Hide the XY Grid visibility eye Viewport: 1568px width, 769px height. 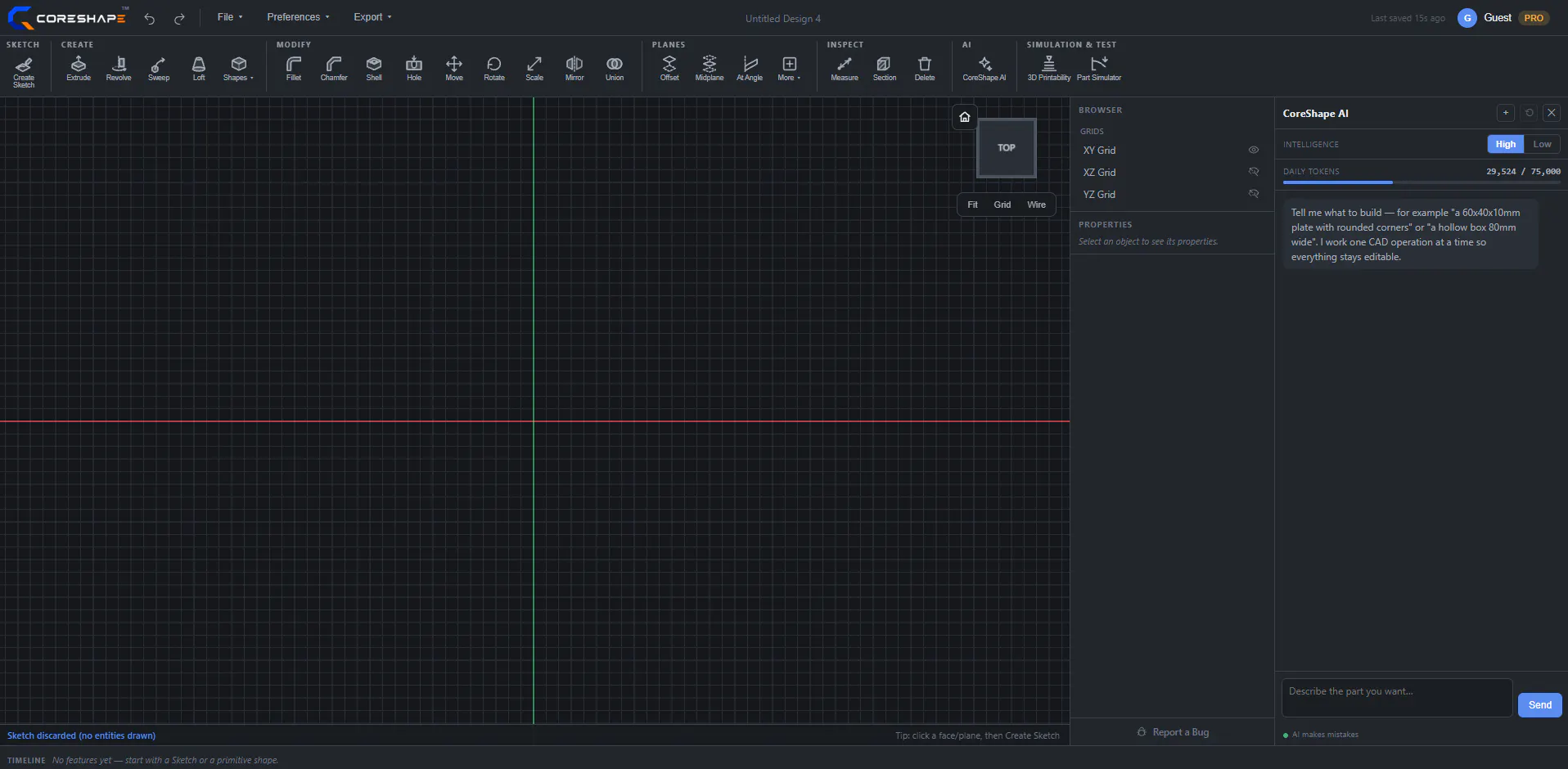pyautogui.click(x=1253, y=150)
